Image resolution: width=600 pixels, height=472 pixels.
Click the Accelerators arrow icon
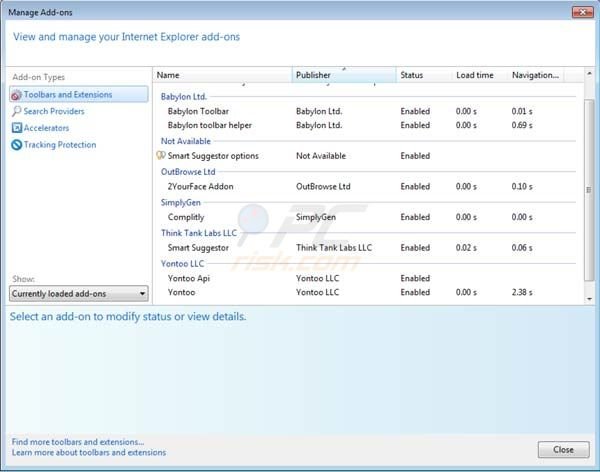[16, 128]
